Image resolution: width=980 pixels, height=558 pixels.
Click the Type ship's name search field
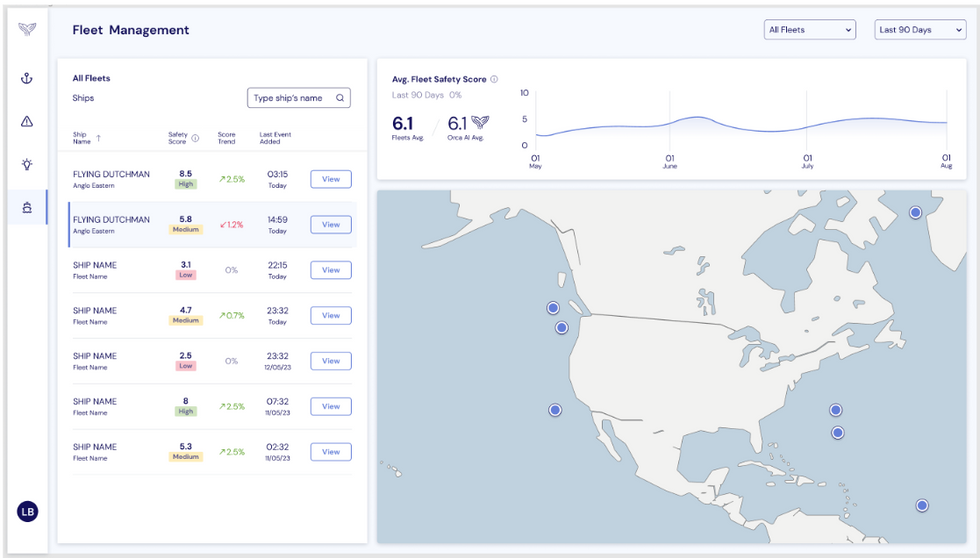click(290, 98)
